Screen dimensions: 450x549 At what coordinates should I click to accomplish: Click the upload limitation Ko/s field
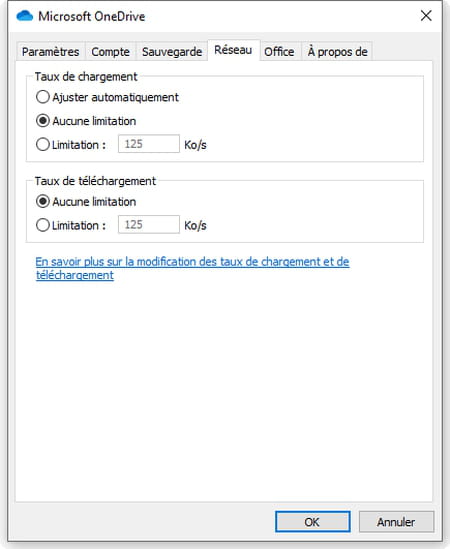(149, 144)
